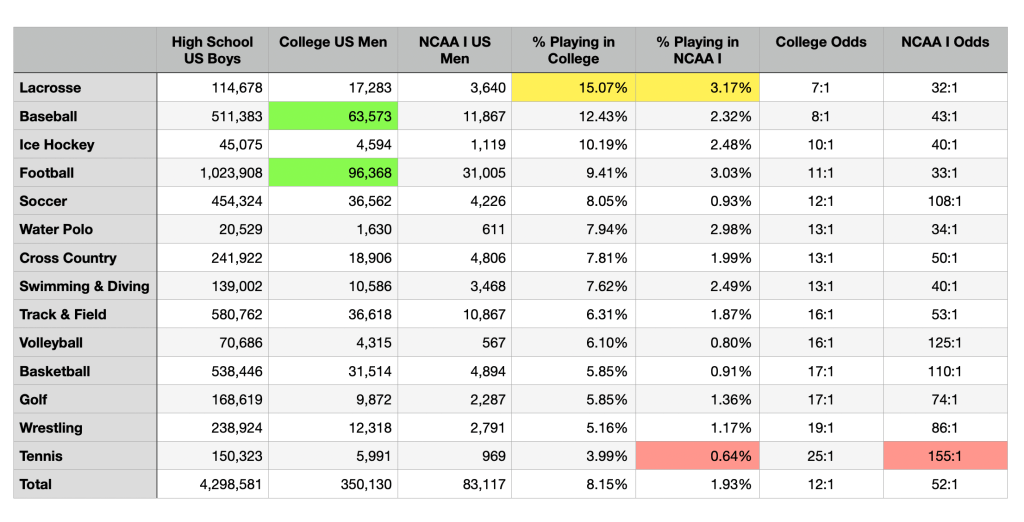Click the Lacrosse row header
The width and height of the screenshot is (1024, 522).
tap(85, 88)
